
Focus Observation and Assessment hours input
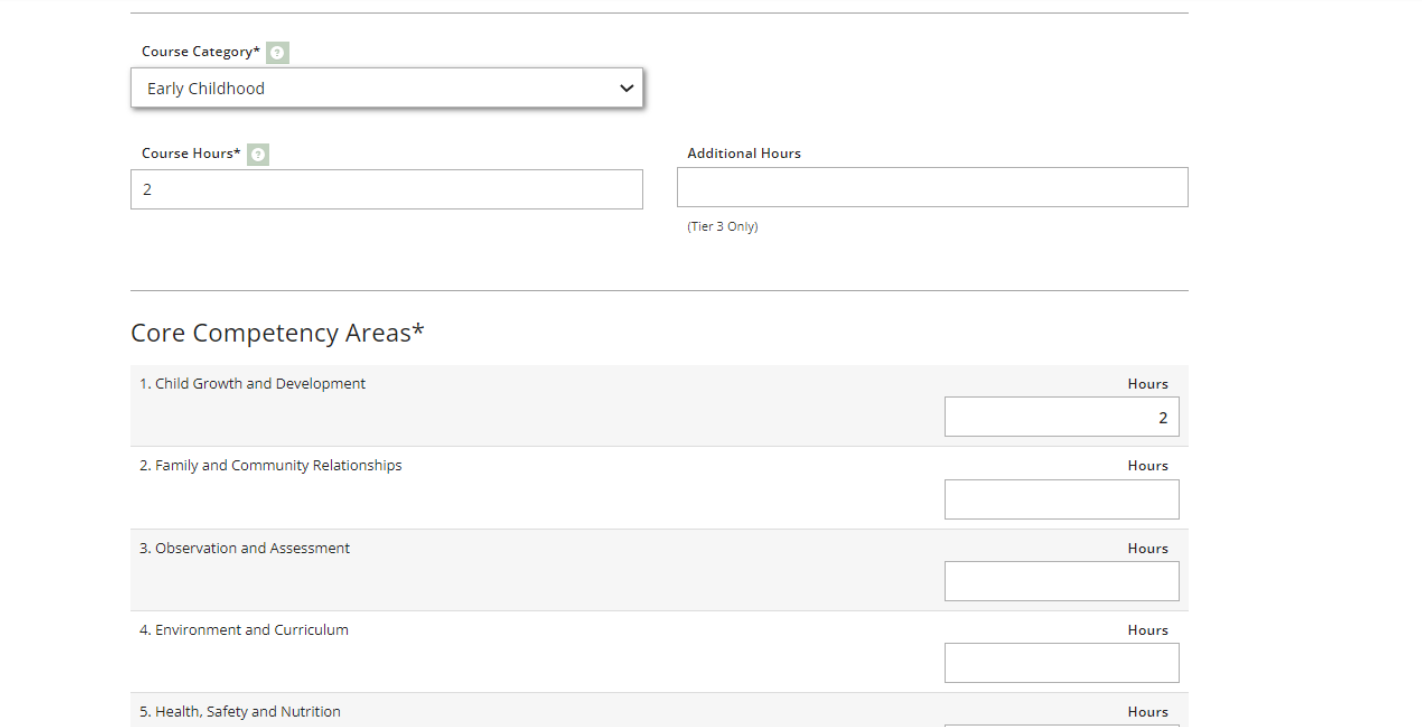[1061, 581]
